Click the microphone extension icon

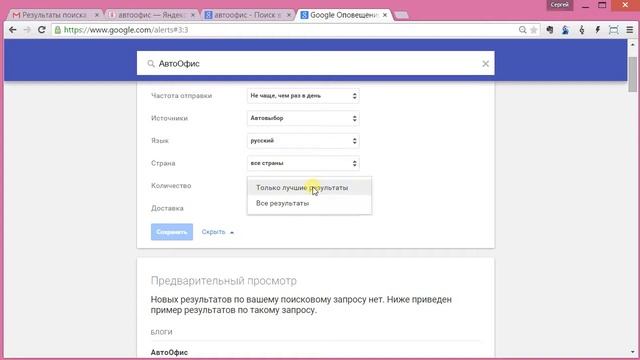click(x=582, y=30)
